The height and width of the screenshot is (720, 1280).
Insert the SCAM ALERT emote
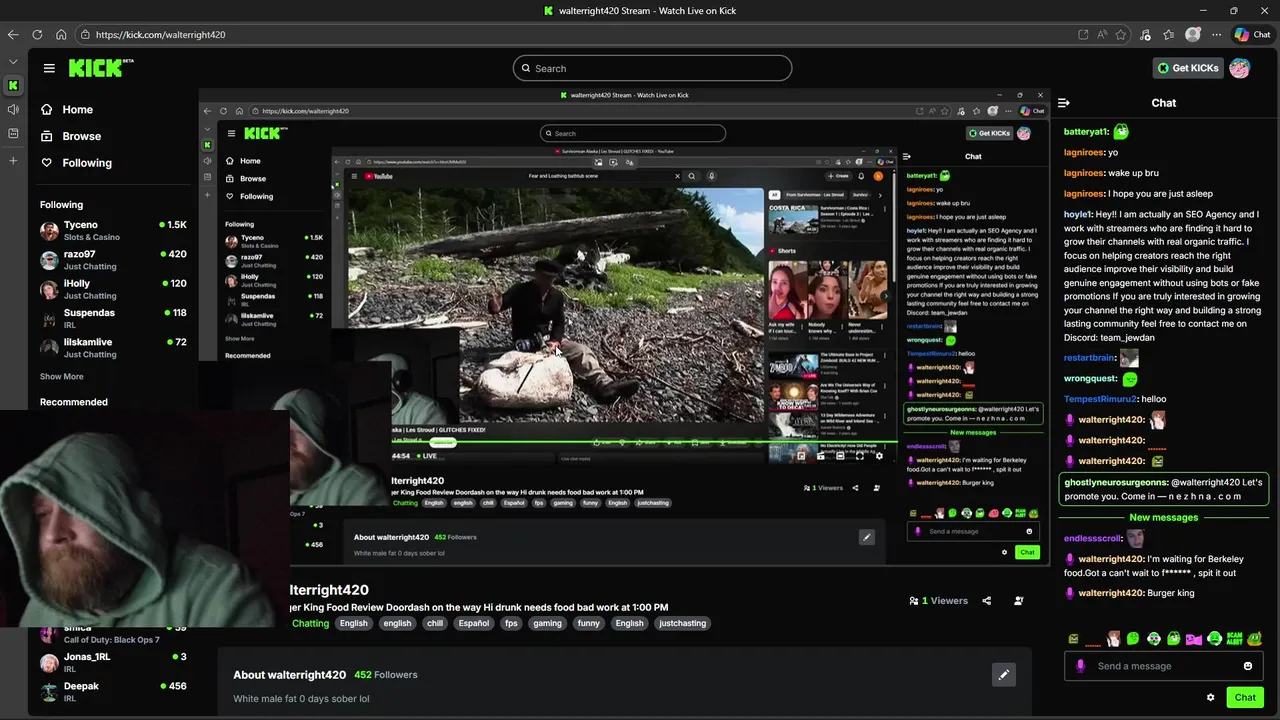click(x=1234, y=638)
